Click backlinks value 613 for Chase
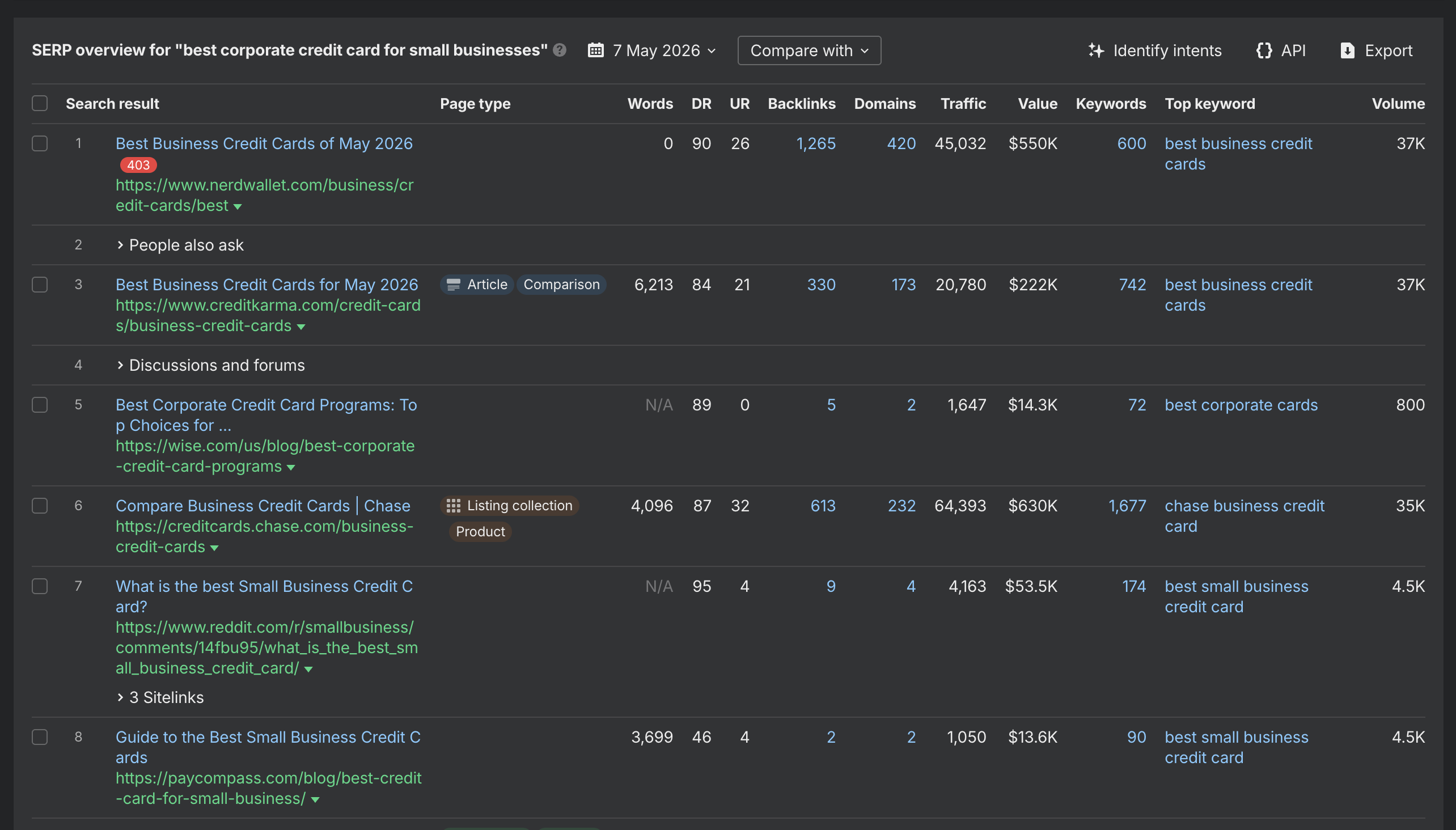 tap(823, 506)
